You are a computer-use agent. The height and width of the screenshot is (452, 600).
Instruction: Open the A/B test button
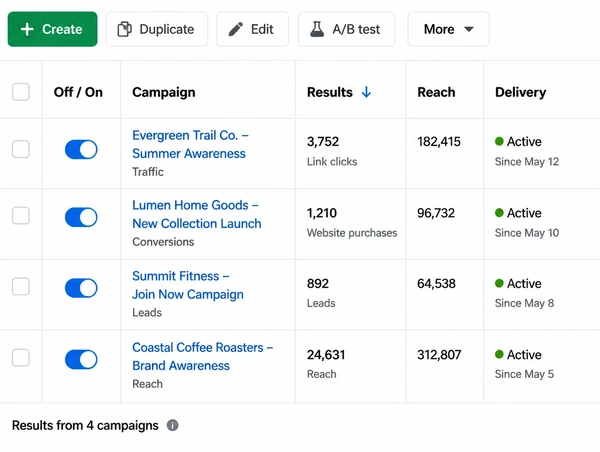[x=346, y=29]
